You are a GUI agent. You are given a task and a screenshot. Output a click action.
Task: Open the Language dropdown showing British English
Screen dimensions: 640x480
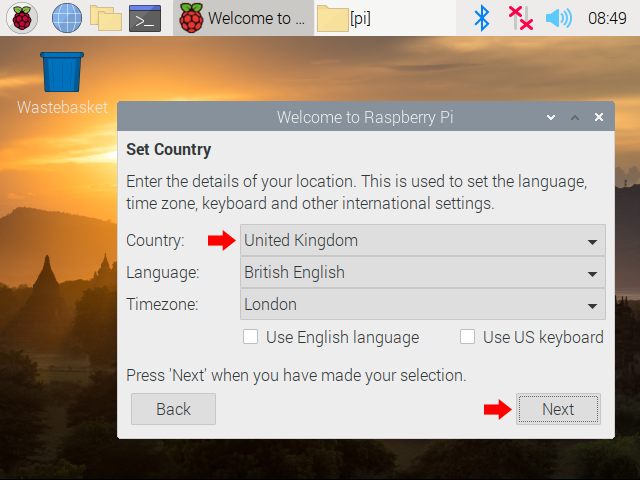[x=422, y=272]
